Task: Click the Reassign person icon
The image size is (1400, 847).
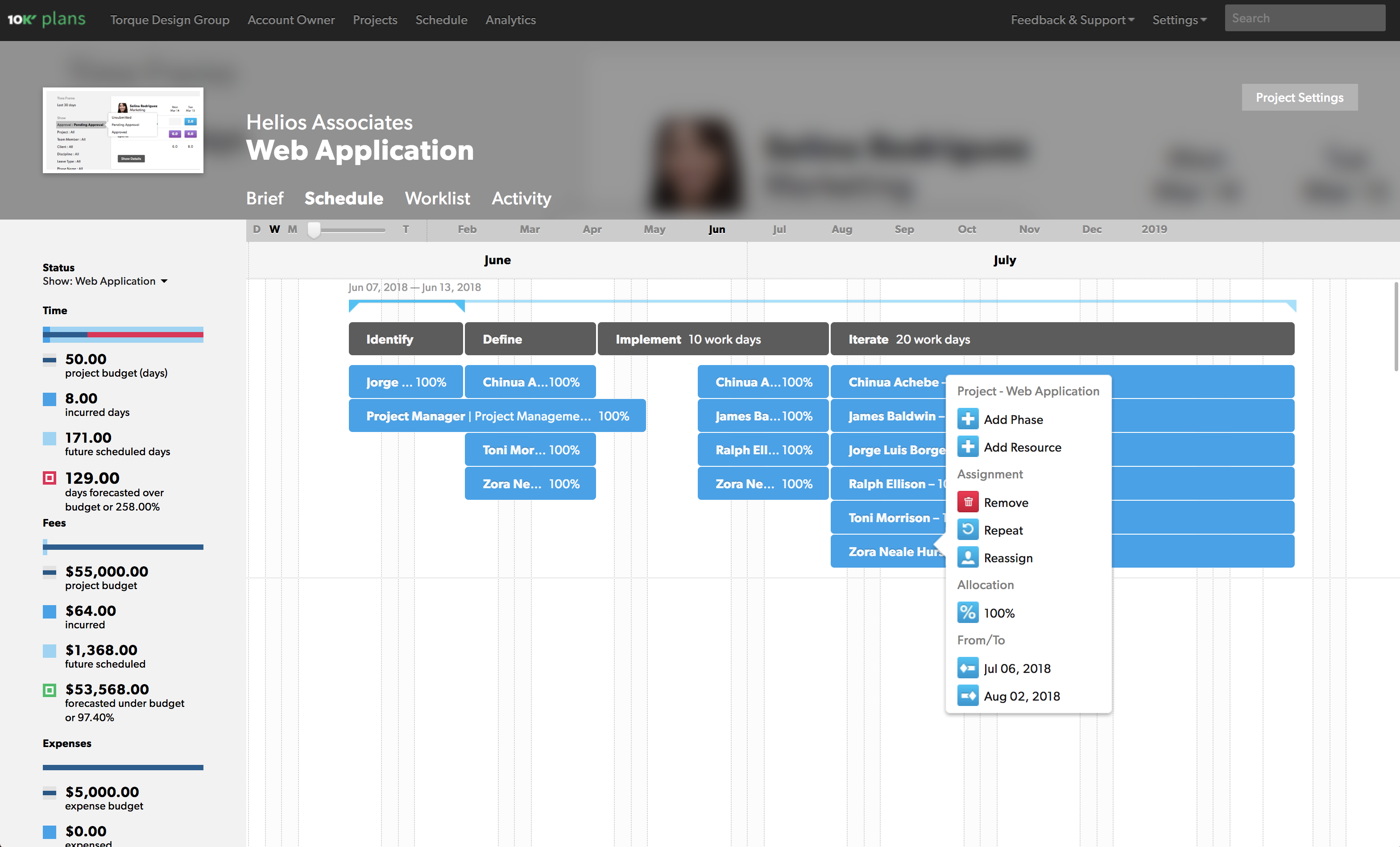Action: [968, 558]
